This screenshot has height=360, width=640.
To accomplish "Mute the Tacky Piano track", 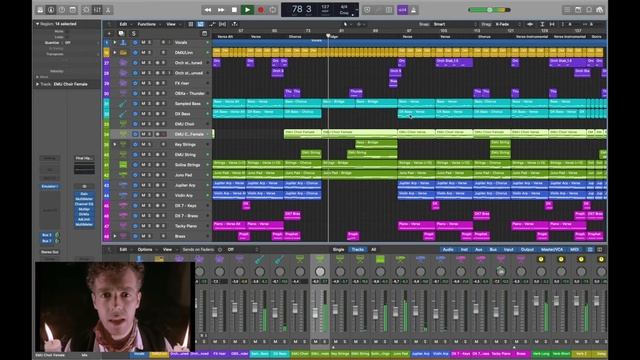I will click(x=143, y=226).
